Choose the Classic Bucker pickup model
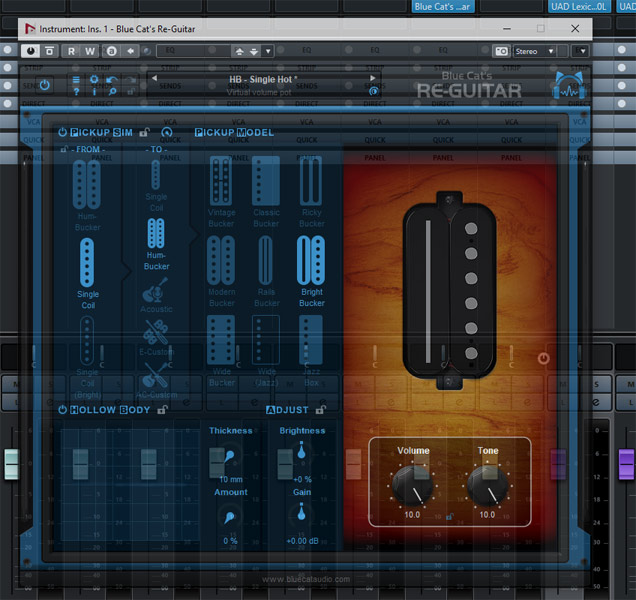 (266, 184)
